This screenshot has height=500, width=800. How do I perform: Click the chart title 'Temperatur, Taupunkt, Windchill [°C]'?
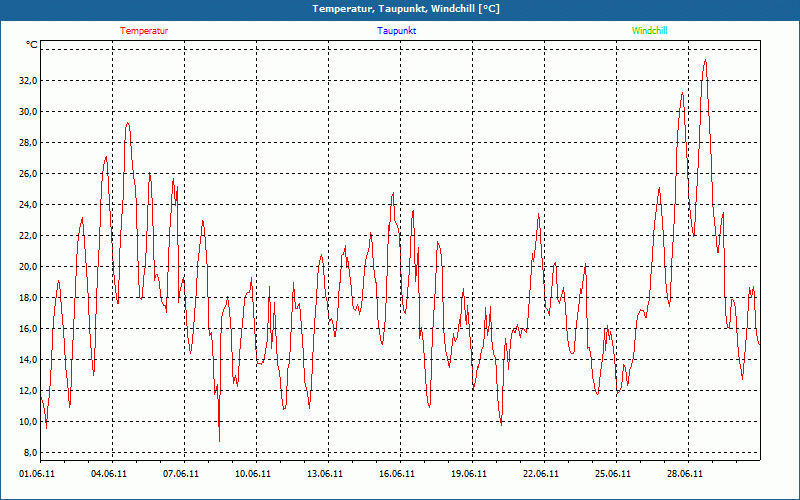406,9
